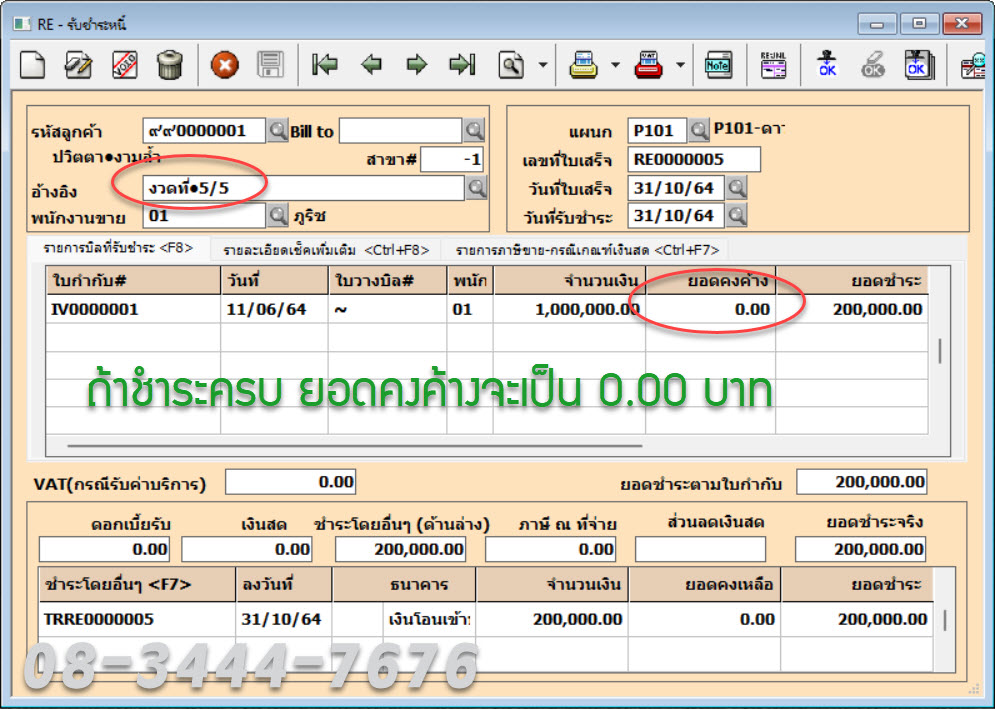995x709 pixels.
Task: Click the customer code input field
Action: coord(204,131)
